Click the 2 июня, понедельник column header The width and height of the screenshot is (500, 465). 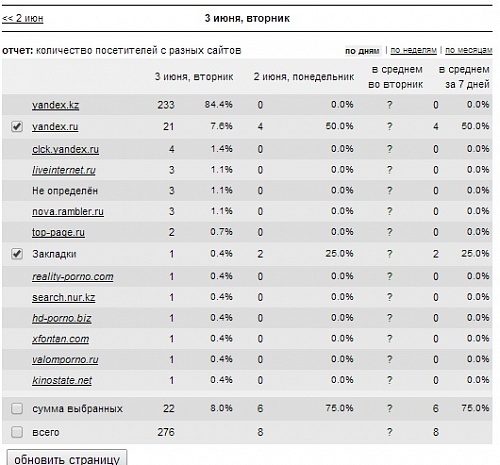click(304, 77)
